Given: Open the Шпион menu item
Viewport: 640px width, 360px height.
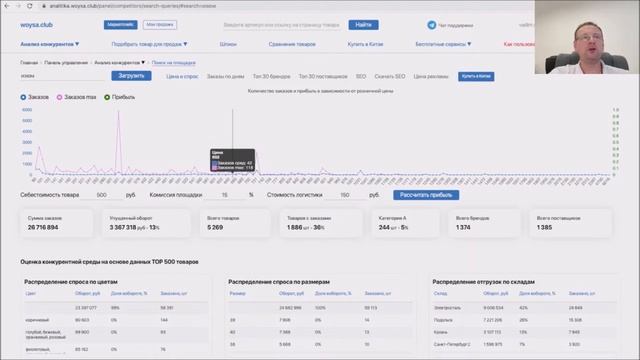Looking at the screenshot, I should point(228,44).
